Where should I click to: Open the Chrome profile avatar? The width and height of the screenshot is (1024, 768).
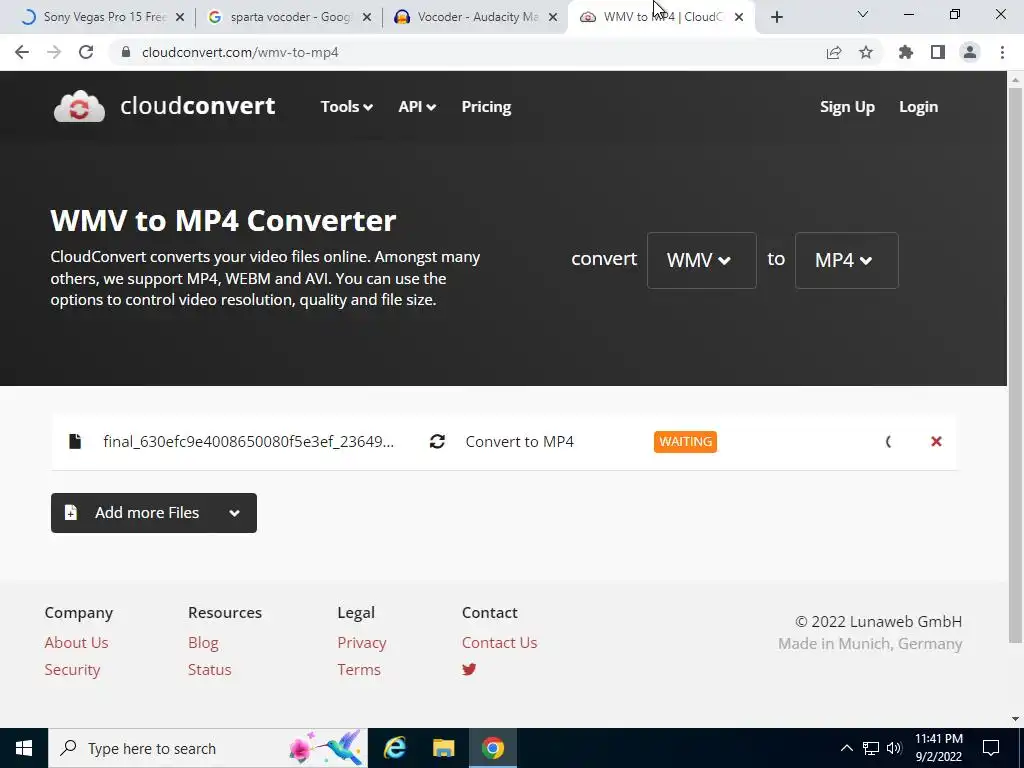pyautogui.click(x=970, y=52)
